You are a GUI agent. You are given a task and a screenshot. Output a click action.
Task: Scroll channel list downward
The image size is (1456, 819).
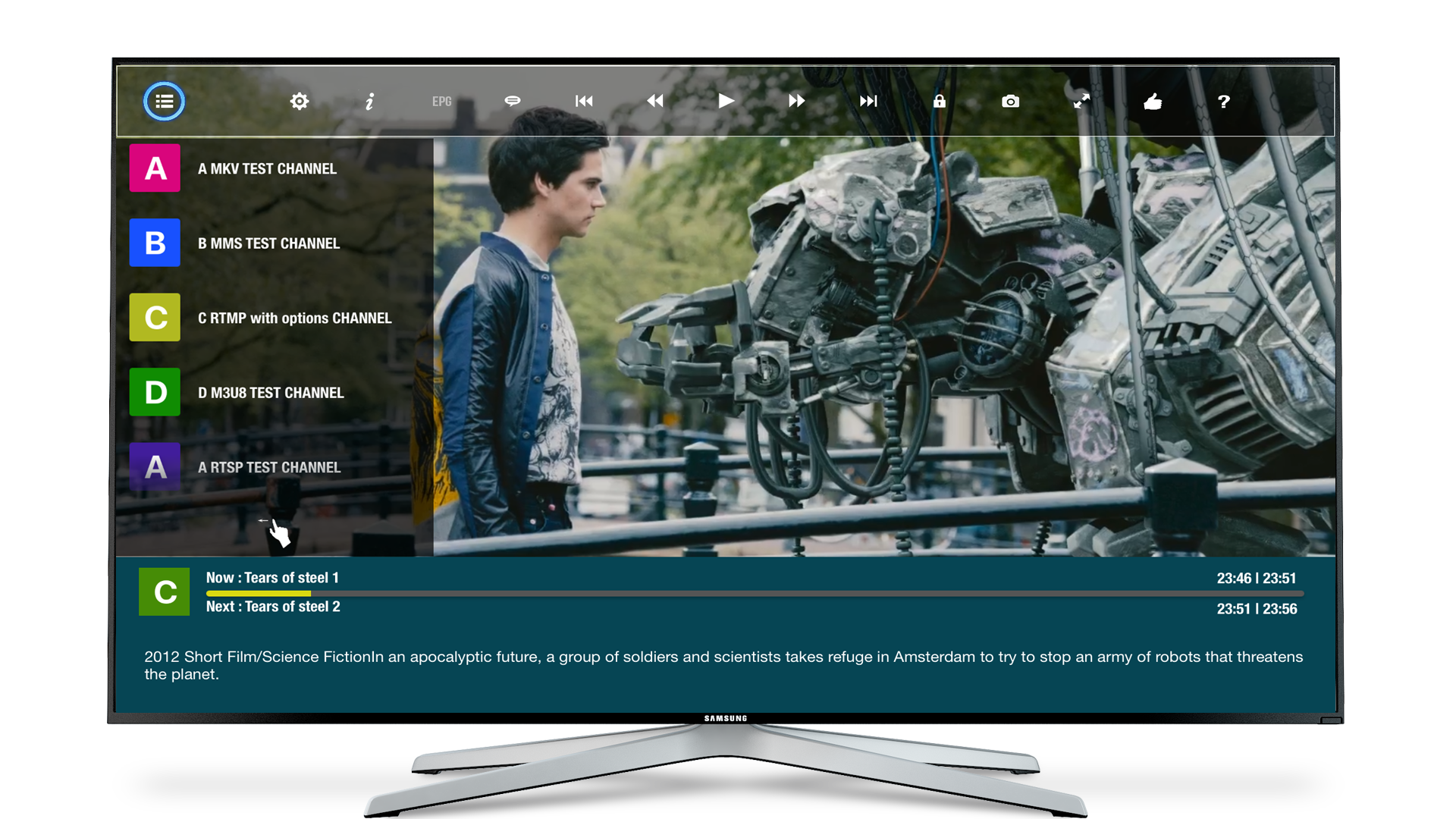click(277, 530)
